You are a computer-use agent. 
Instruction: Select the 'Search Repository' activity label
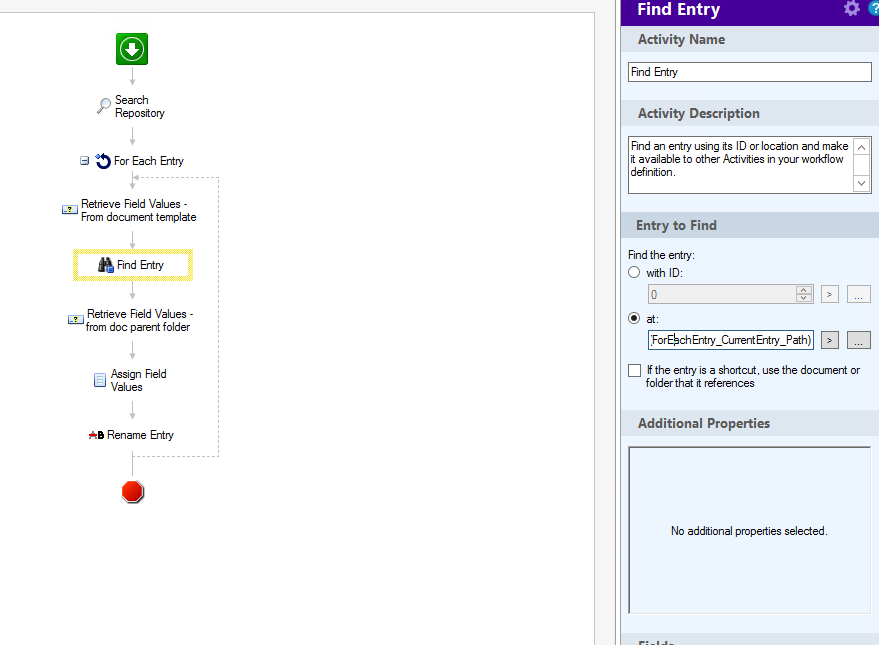point(140,106)
